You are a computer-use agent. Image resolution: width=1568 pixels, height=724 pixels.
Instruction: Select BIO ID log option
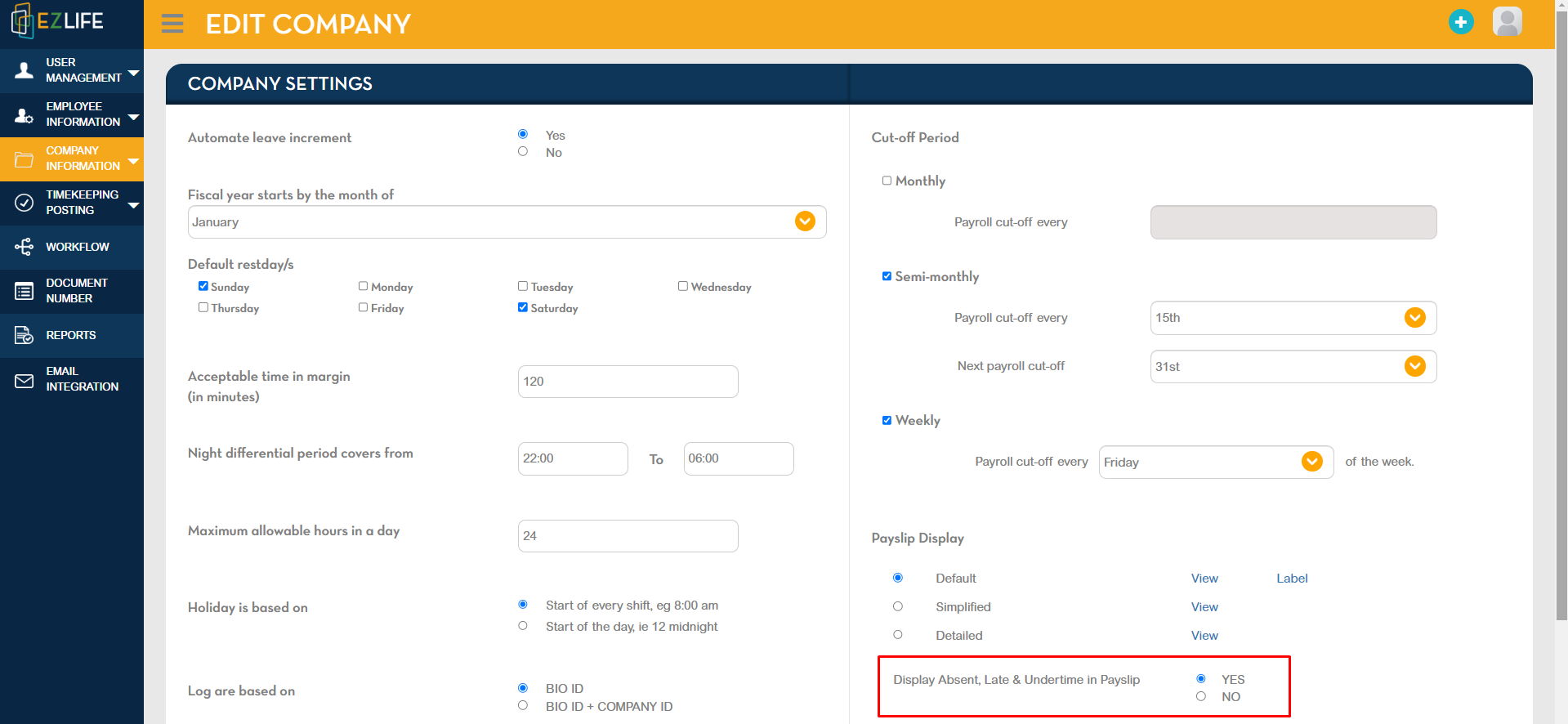523,688
